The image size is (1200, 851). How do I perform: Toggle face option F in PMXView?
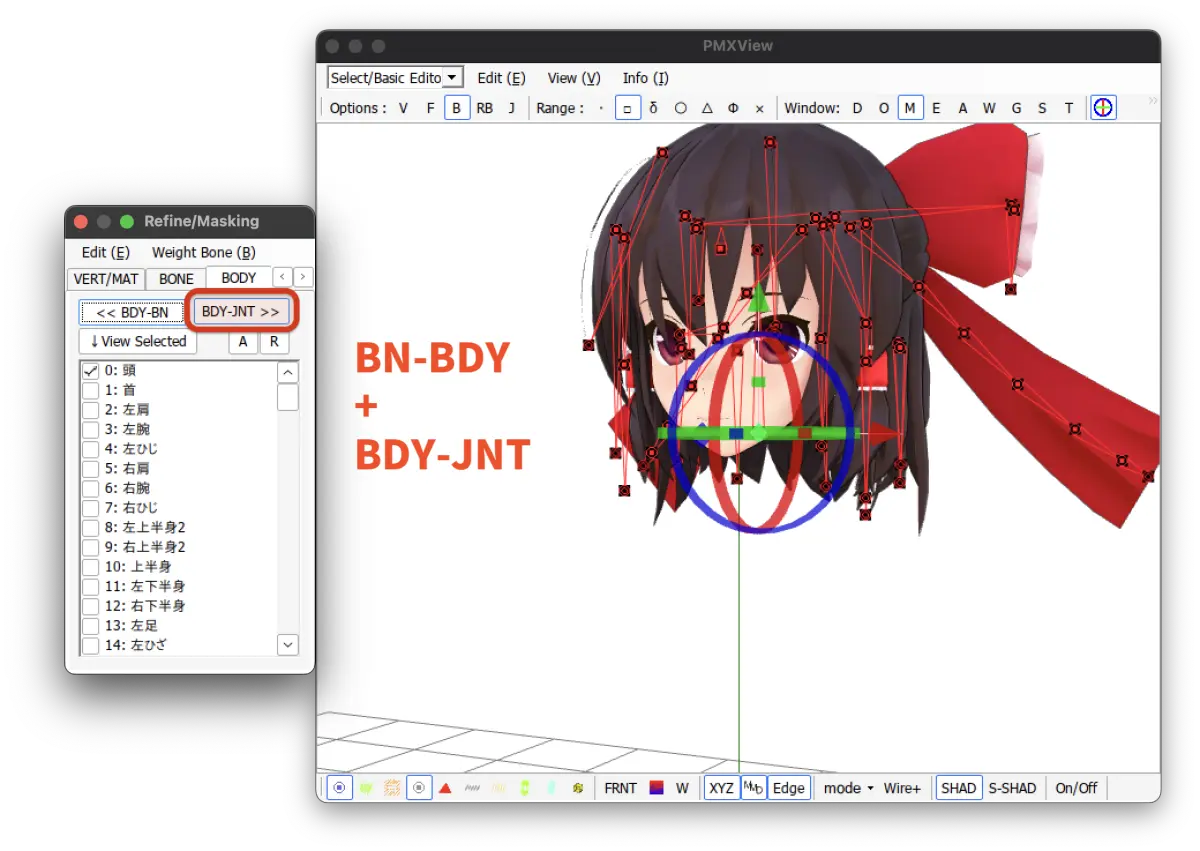[x=430, y=108]
